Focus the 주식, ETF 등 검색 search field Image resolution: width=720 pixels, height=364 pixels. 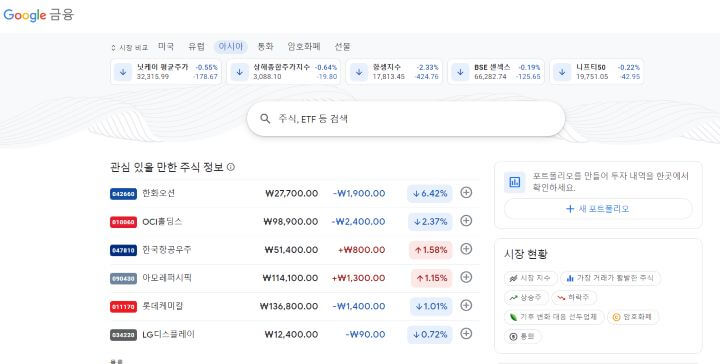pos(406,118)
